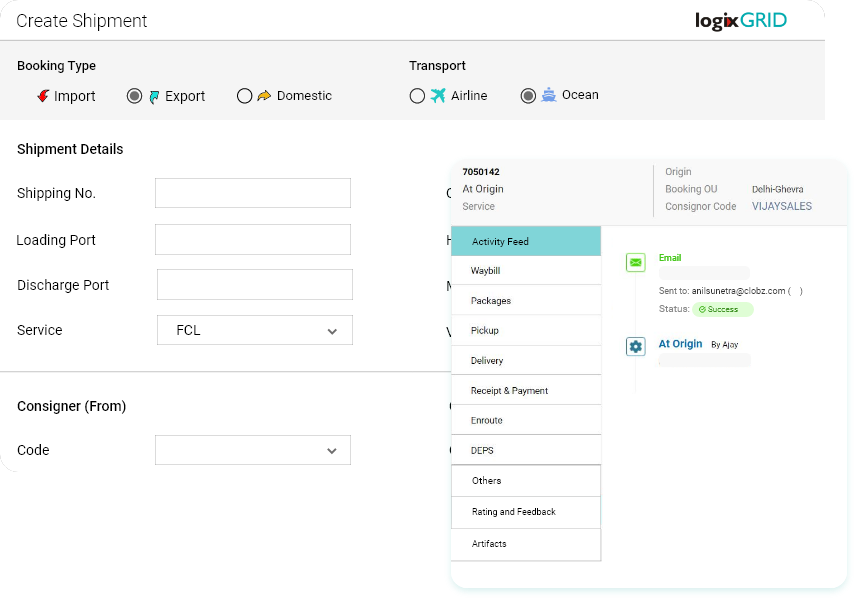Select the Ocean transport radio button
The image size is (856, 600).
(x=528, y=94)
